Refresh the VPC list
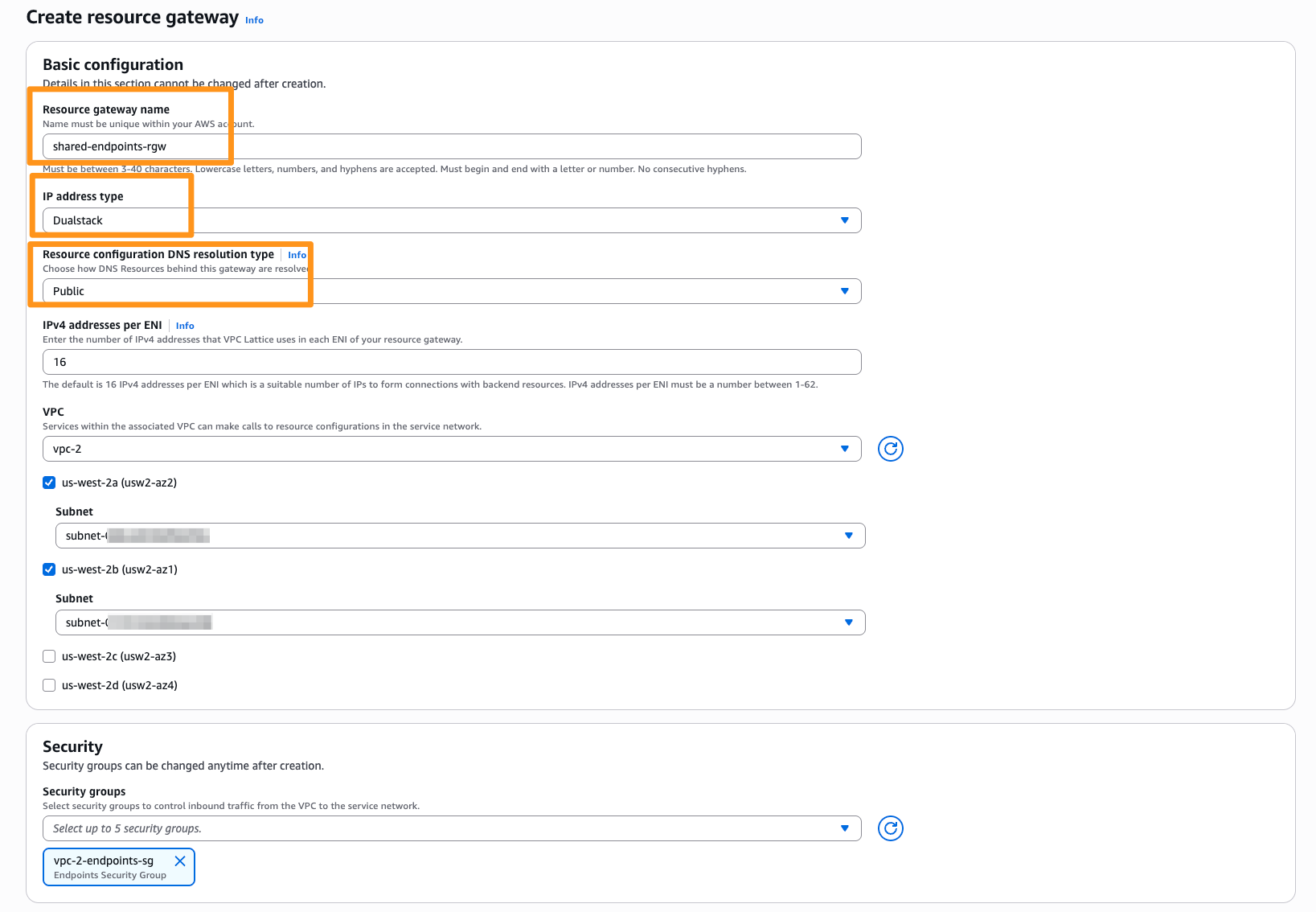The width and height of the screenshot is (1316, 912). 890,449
